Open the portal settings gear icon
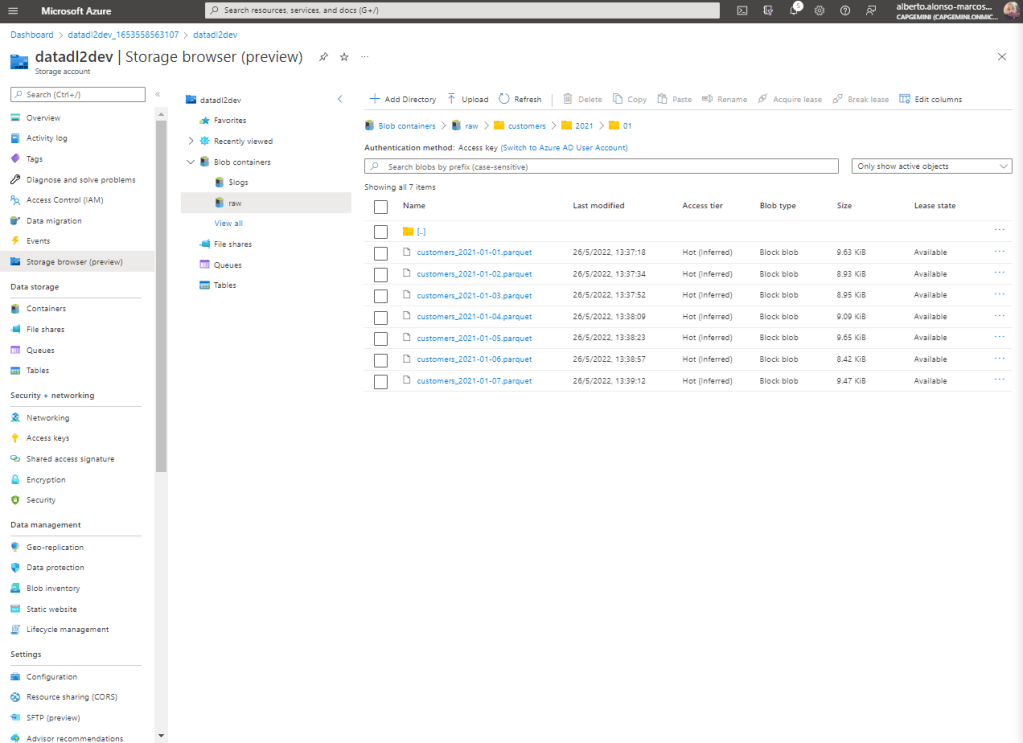The image size is (1023, 743). (x=819, y=10)
